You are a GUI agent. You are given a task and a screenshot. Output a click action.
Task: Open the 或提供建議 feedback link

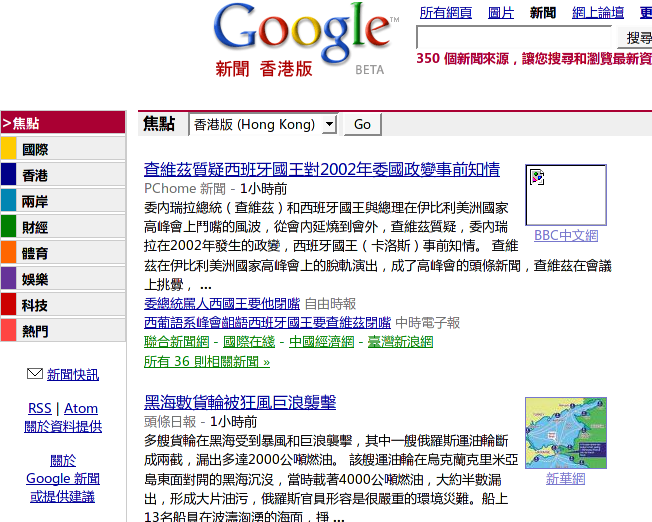pyautogui.click(x=62, y=496)
